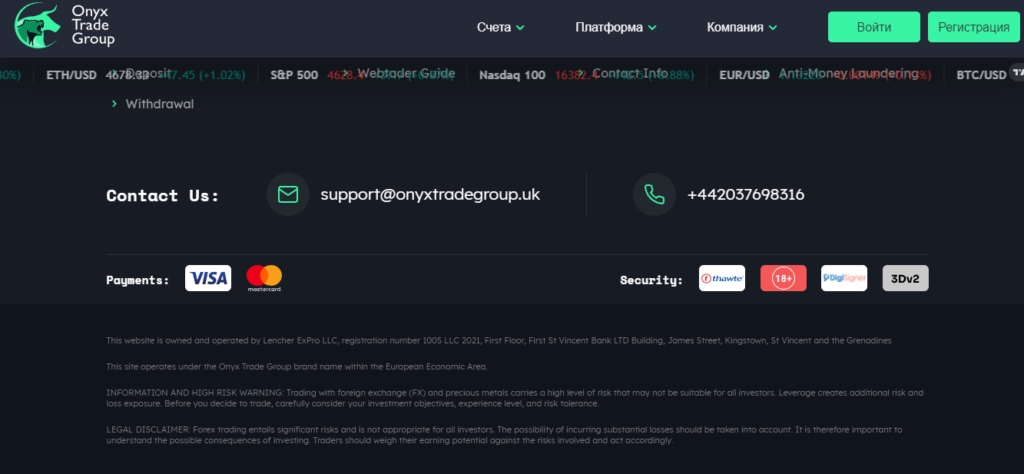
Task: Click the Onyx Trade Group bull logo
Action: pyautogui.click(x=38, y=25)
